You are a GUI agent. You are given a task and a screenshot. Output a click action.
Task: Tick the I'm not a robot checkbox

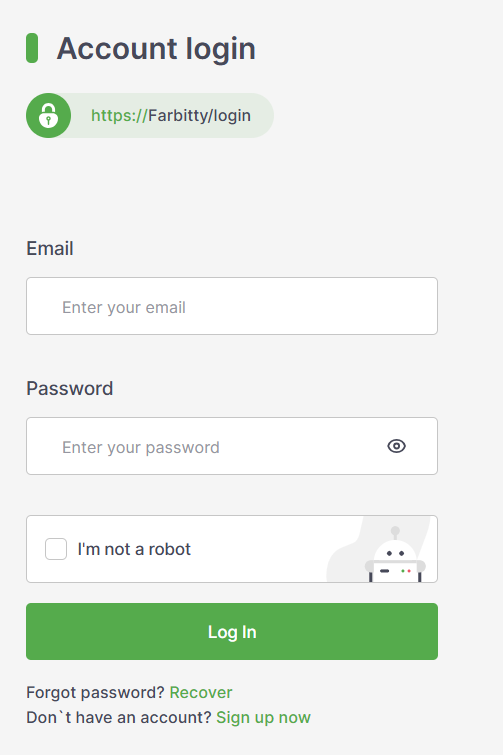coord(56,549)
